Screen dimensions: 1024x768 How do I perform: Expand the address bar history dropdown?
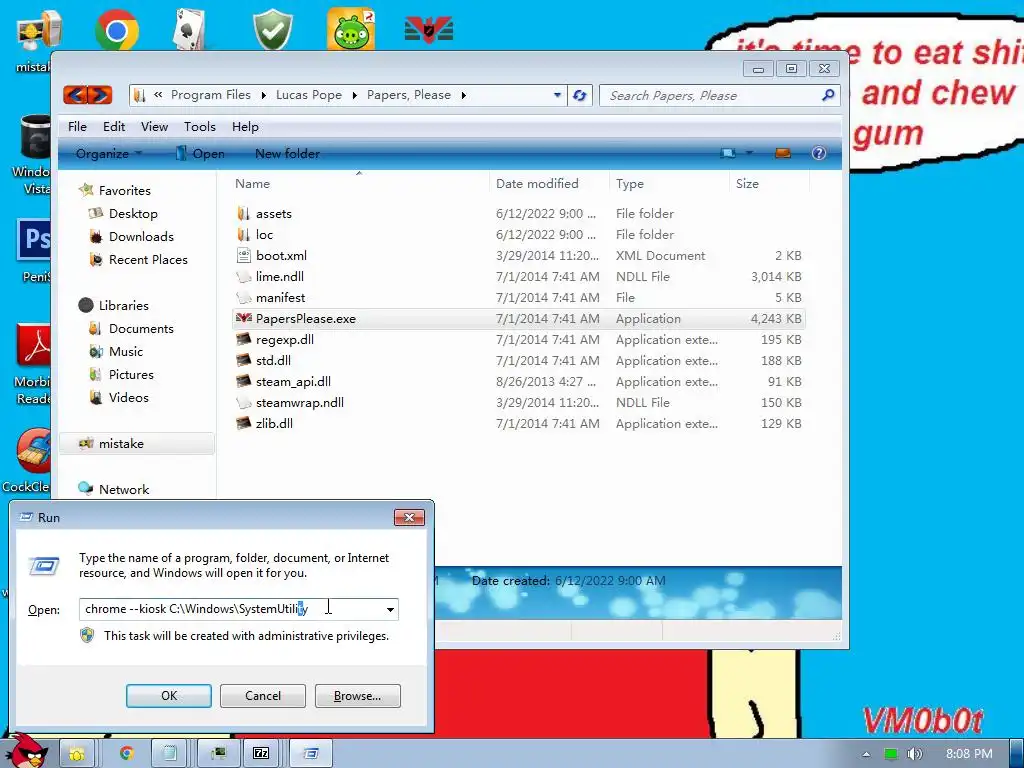pos(557,95)
